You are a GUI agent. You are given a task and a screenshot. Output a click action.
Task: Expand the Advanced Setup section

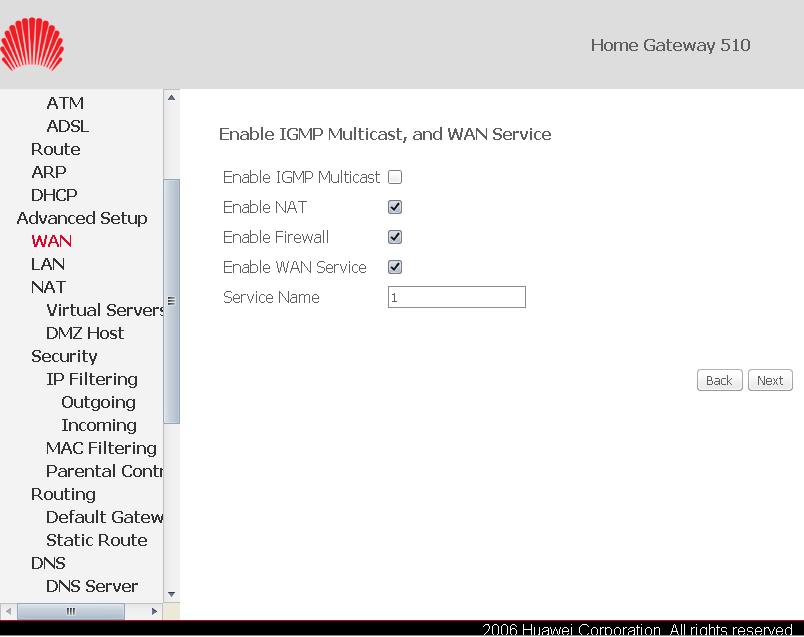(82, 218)
